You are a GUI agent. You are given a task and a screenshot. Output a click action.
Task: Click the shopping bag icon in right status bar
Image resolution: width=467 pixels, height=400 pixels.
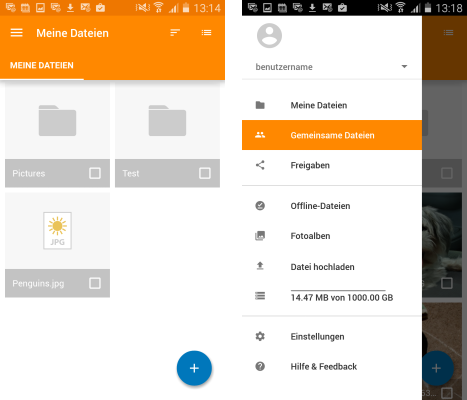click(x=342, y=7)
